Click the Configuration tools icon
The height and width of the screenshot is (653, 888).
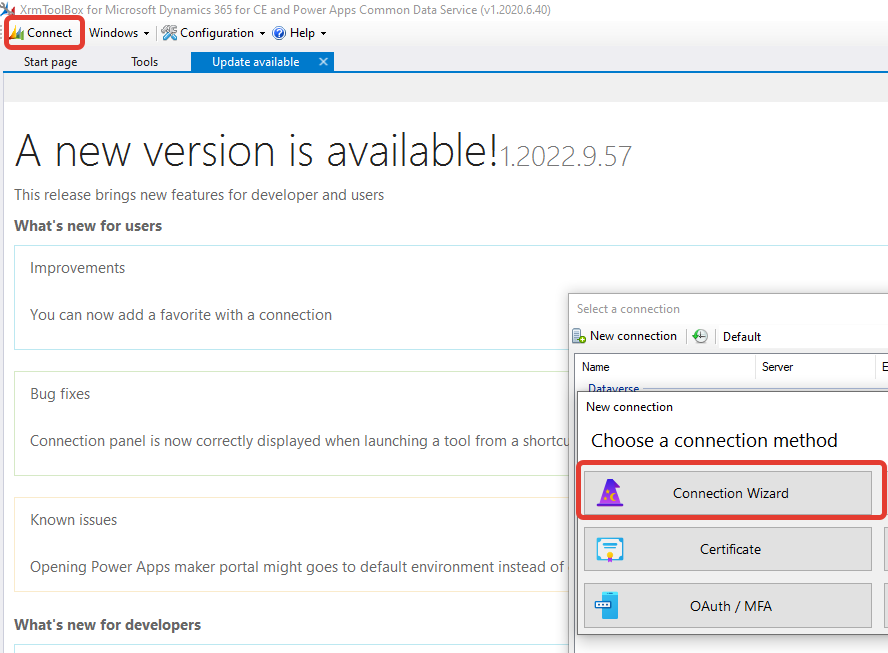(169, 33)
